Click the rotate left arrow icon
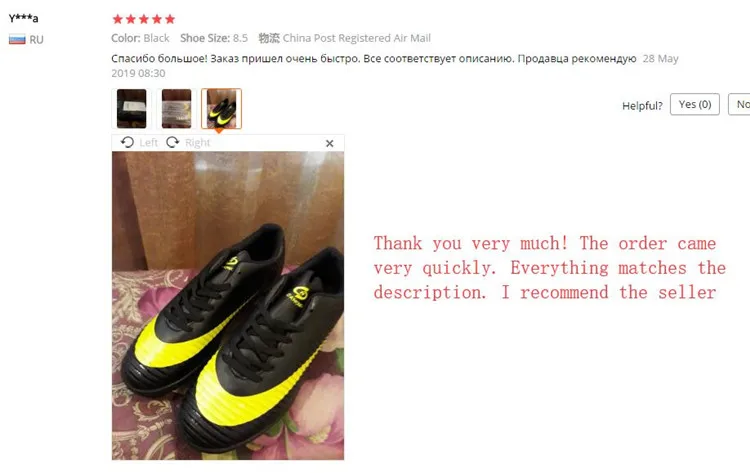Screen dimensions: 750x473 [127, 143]
